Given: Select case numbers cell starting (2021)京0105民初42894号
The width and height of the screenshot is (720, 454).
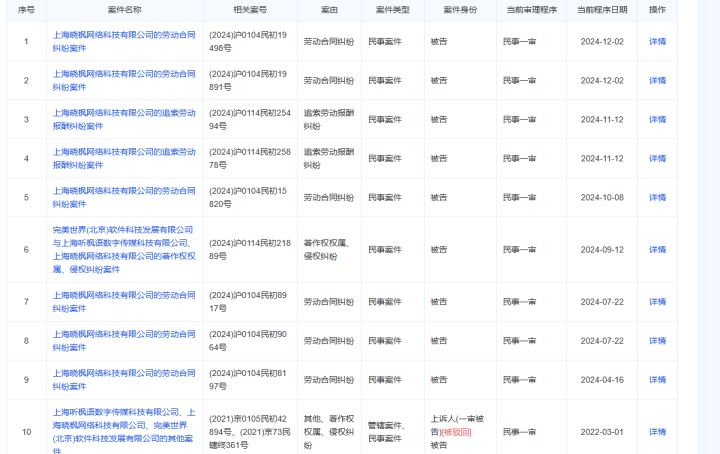Looking at the screenshot, I should [x=250, y=432].
